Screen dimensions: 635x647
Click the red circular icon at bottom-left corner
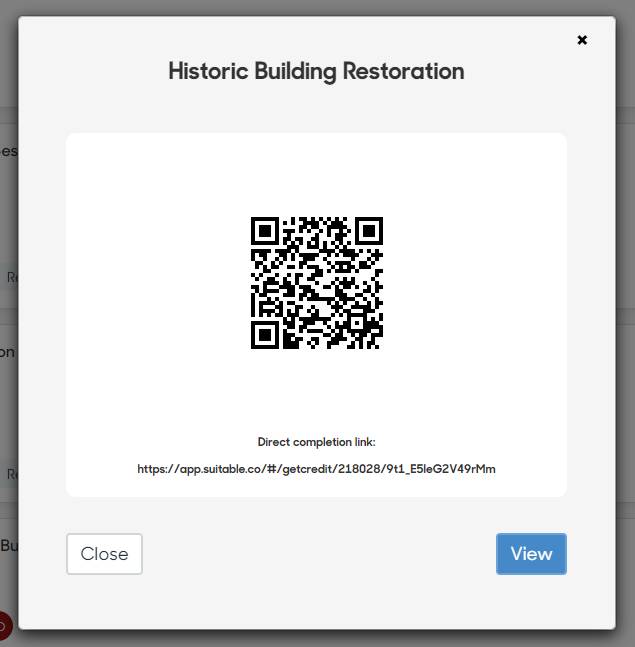[x=3, y=627]
